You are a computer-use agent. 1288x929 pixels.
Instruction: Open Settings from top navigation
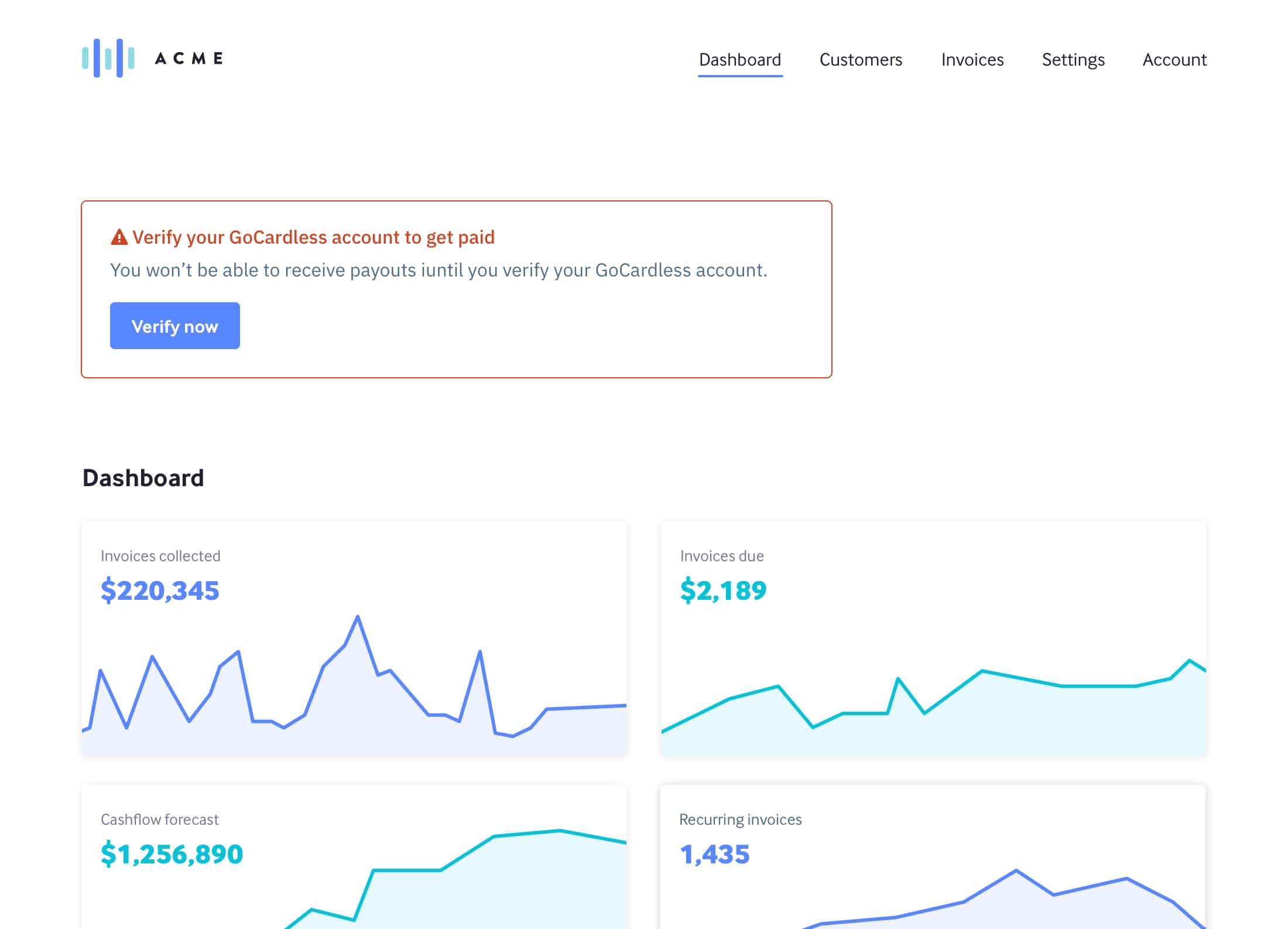[1073, 60]
